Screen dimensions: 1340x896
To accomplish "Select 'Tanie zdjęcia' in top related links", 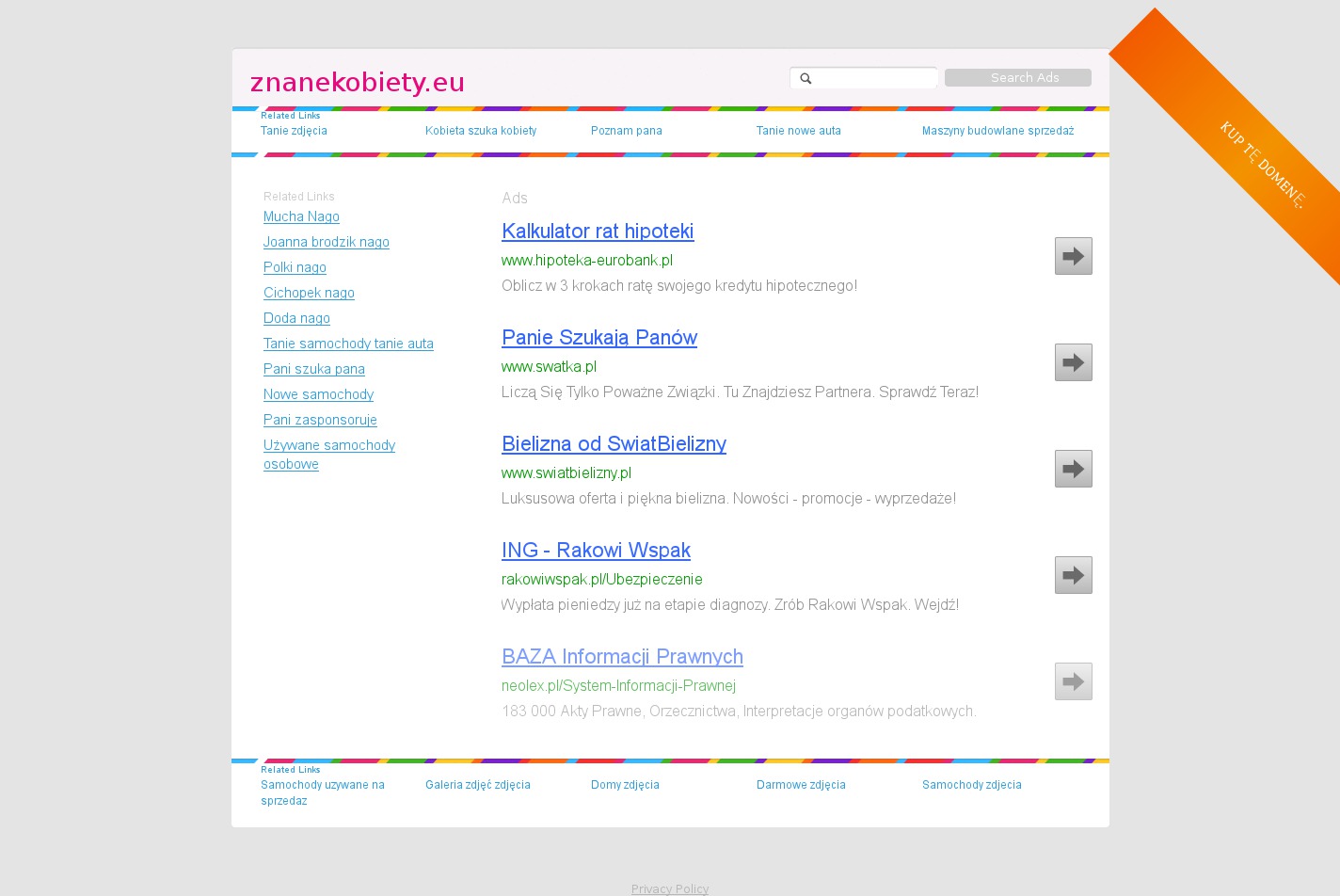I will click(x=294, y=131).
